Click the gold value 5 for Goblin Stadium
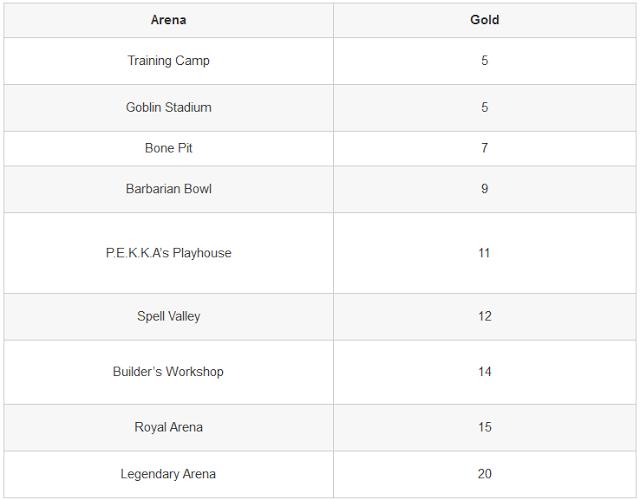The height and width of the screenshot is (500, 640). tap(484, 108)
